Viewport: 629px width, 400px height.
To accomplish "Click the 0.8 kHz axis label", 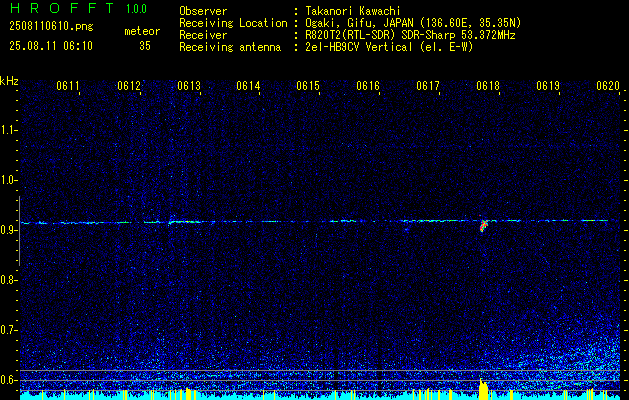I will coord(8,280).
